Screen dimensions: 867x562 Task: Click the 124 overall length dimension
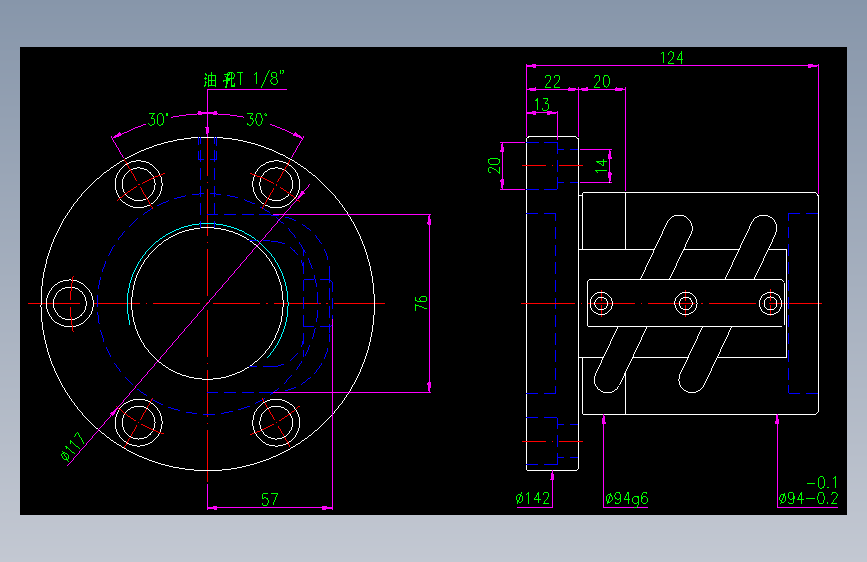pyautogui.click(x=671, y=58)
